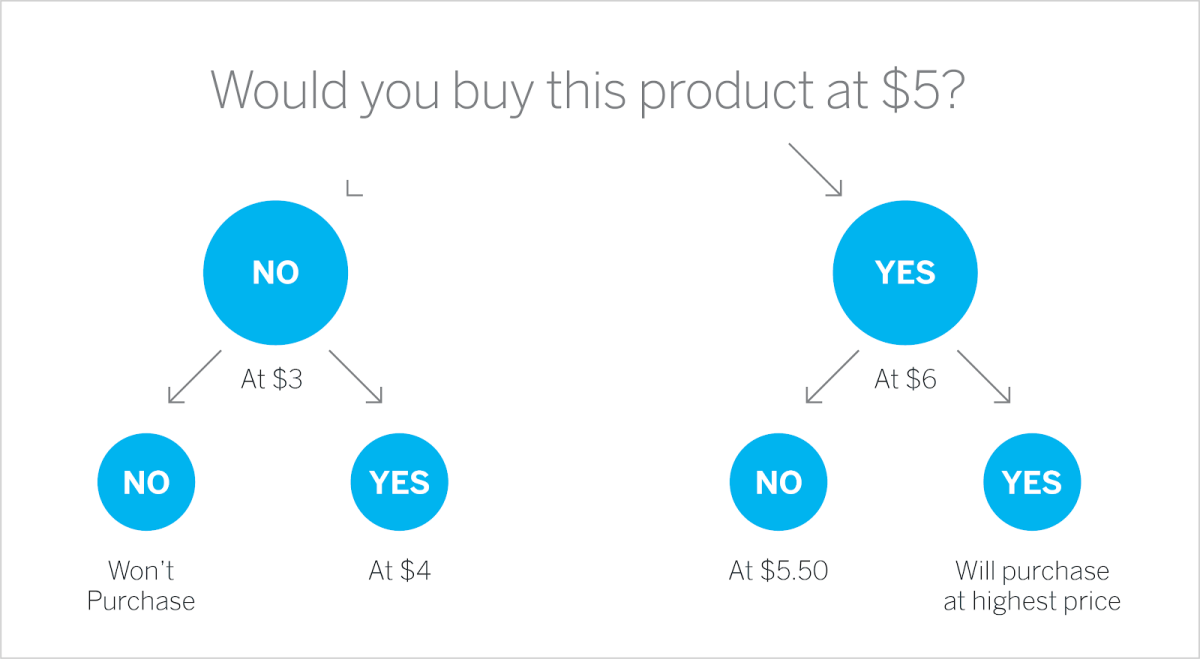Click the arrow from the heading to YES
Image resolution: width=1200 pixels, height=659 pixels.
pos(816,169)
